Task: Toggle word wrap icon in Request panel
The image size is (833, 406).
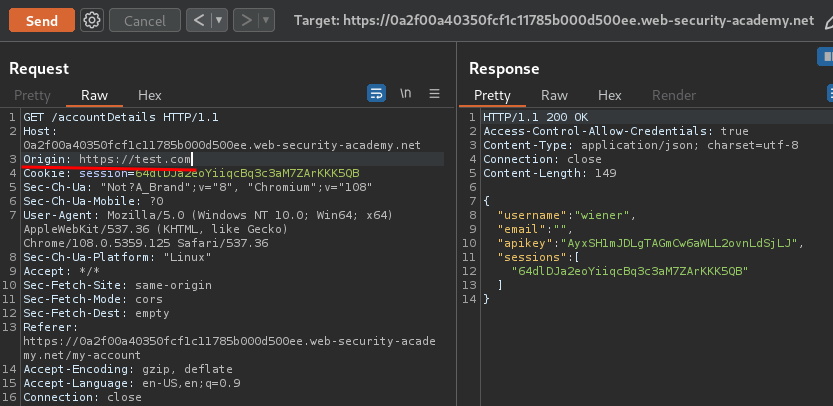Action: click(x=377, y=94)
